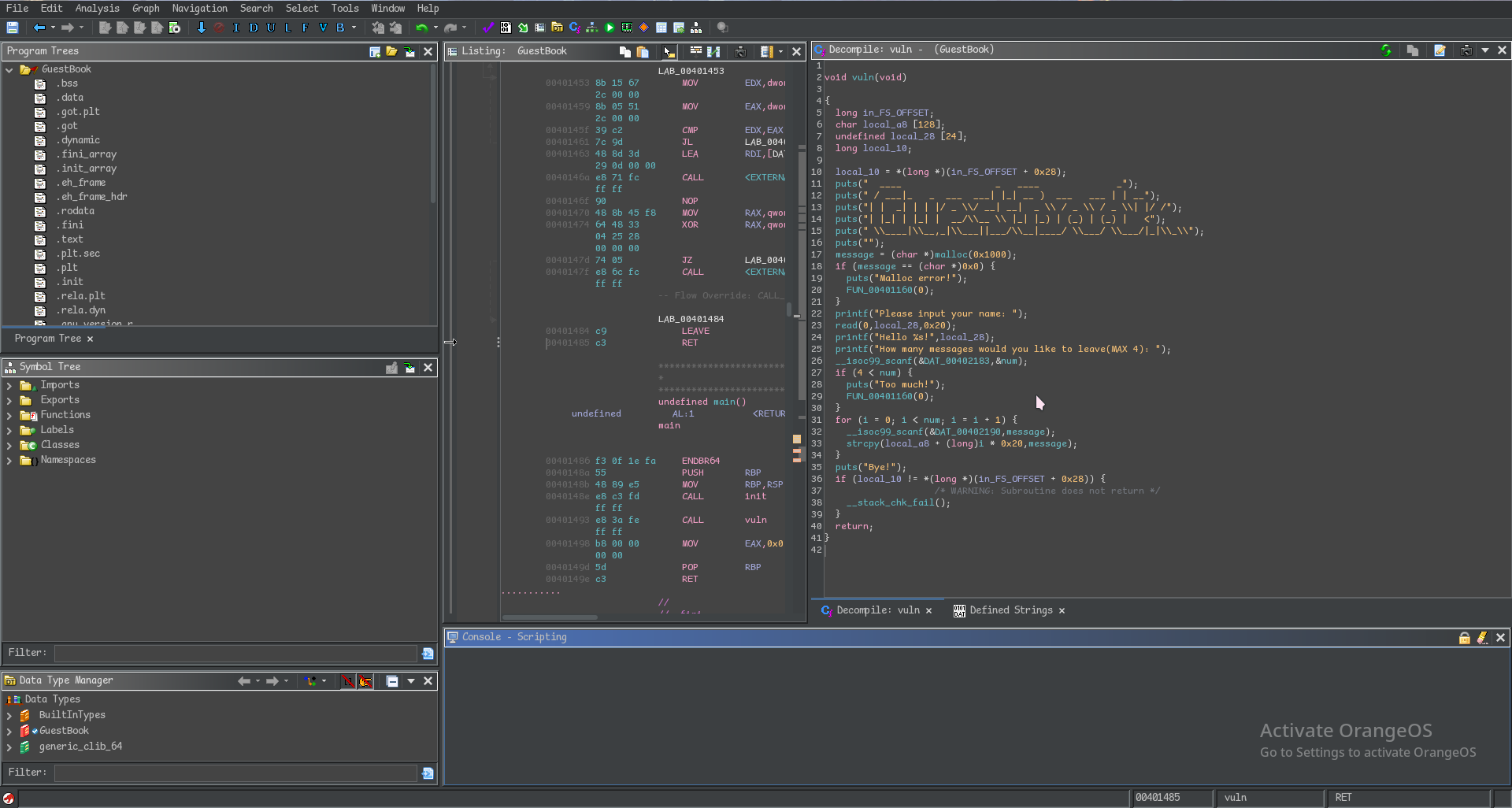
Task: Expand the Functions node in Symbol Tree
Action: coord(9,416)
